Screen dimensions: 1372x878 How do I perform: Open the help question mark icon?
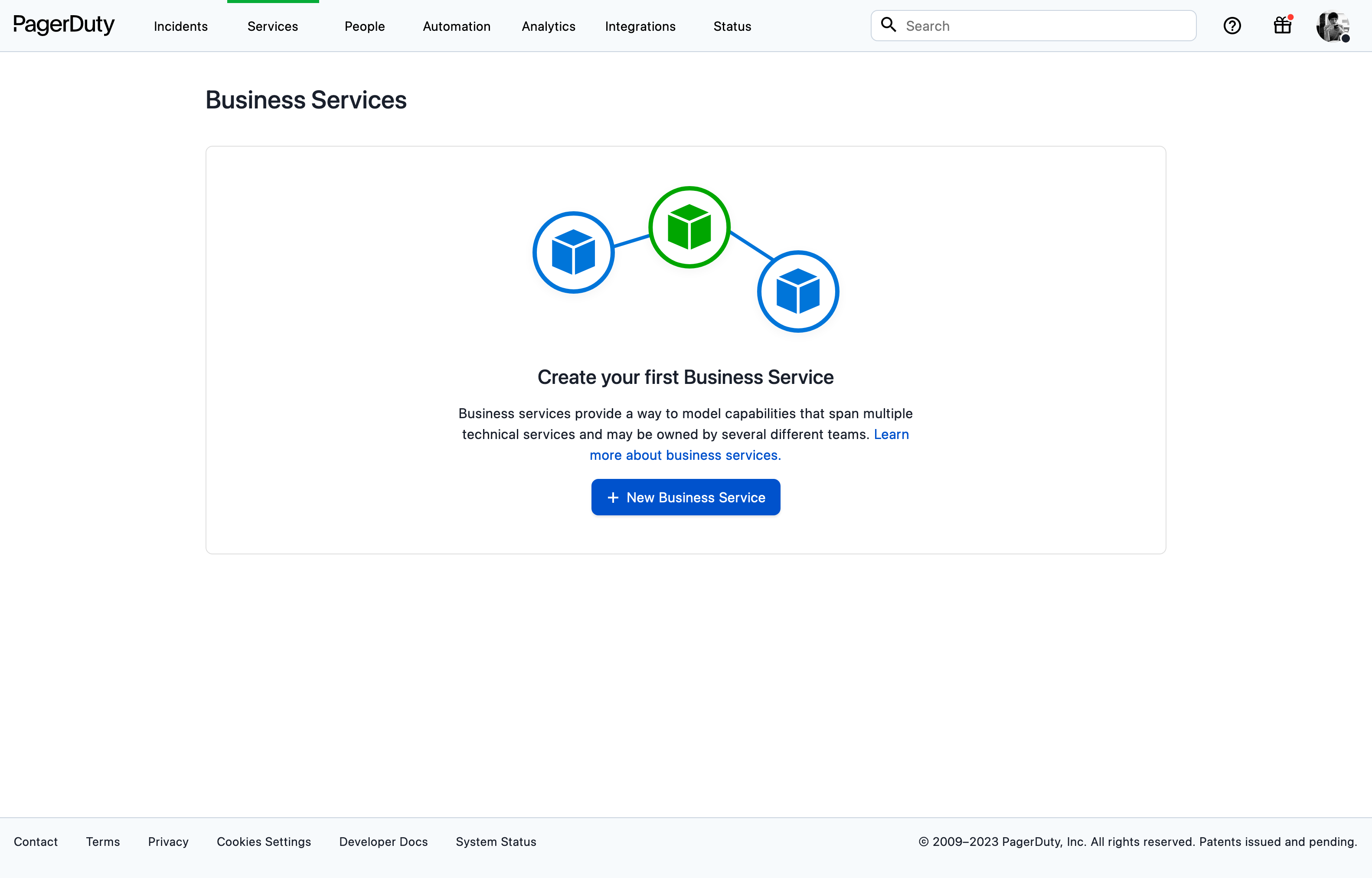tap(1232, 26)
